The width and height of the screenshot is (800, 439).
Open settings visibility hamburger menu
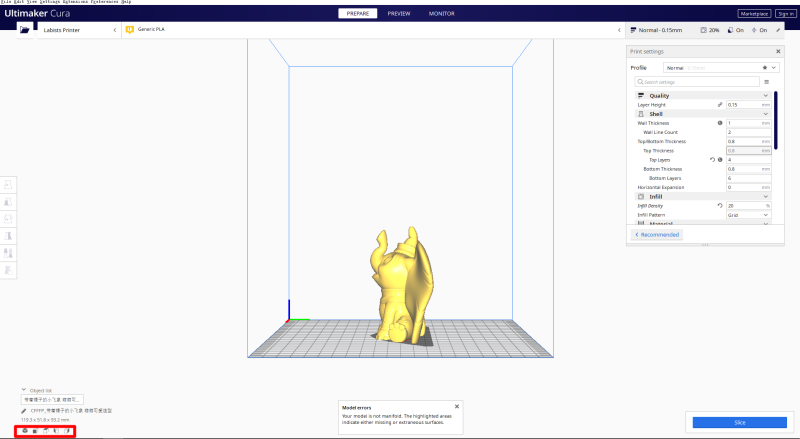(766, 82)
